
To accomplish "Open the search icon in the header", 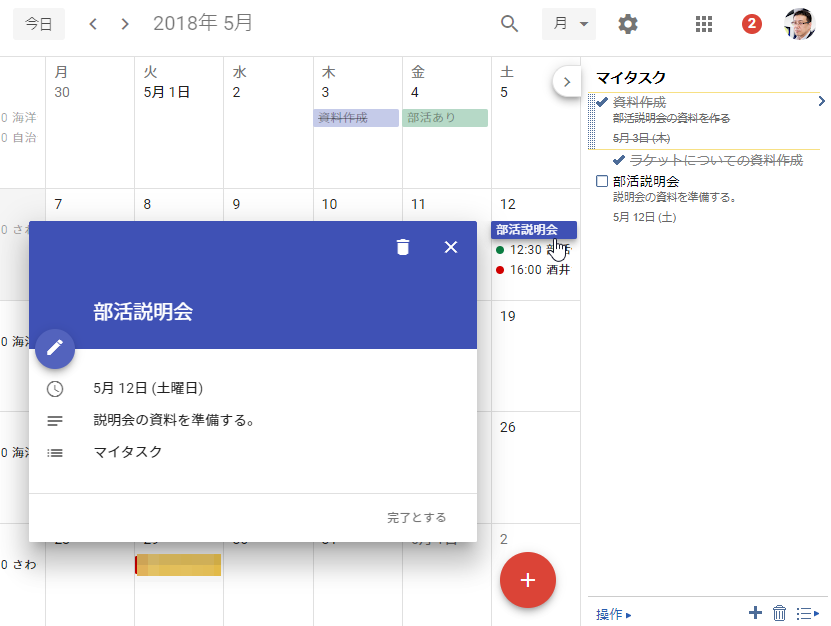I will point(509,23).
